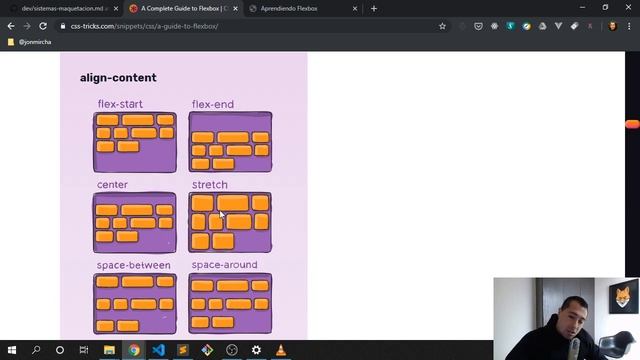Open the @jonmircha bookmarks folder
This screenshot has width=640, height=360.
pyautogui.click(x=29, y=42)
